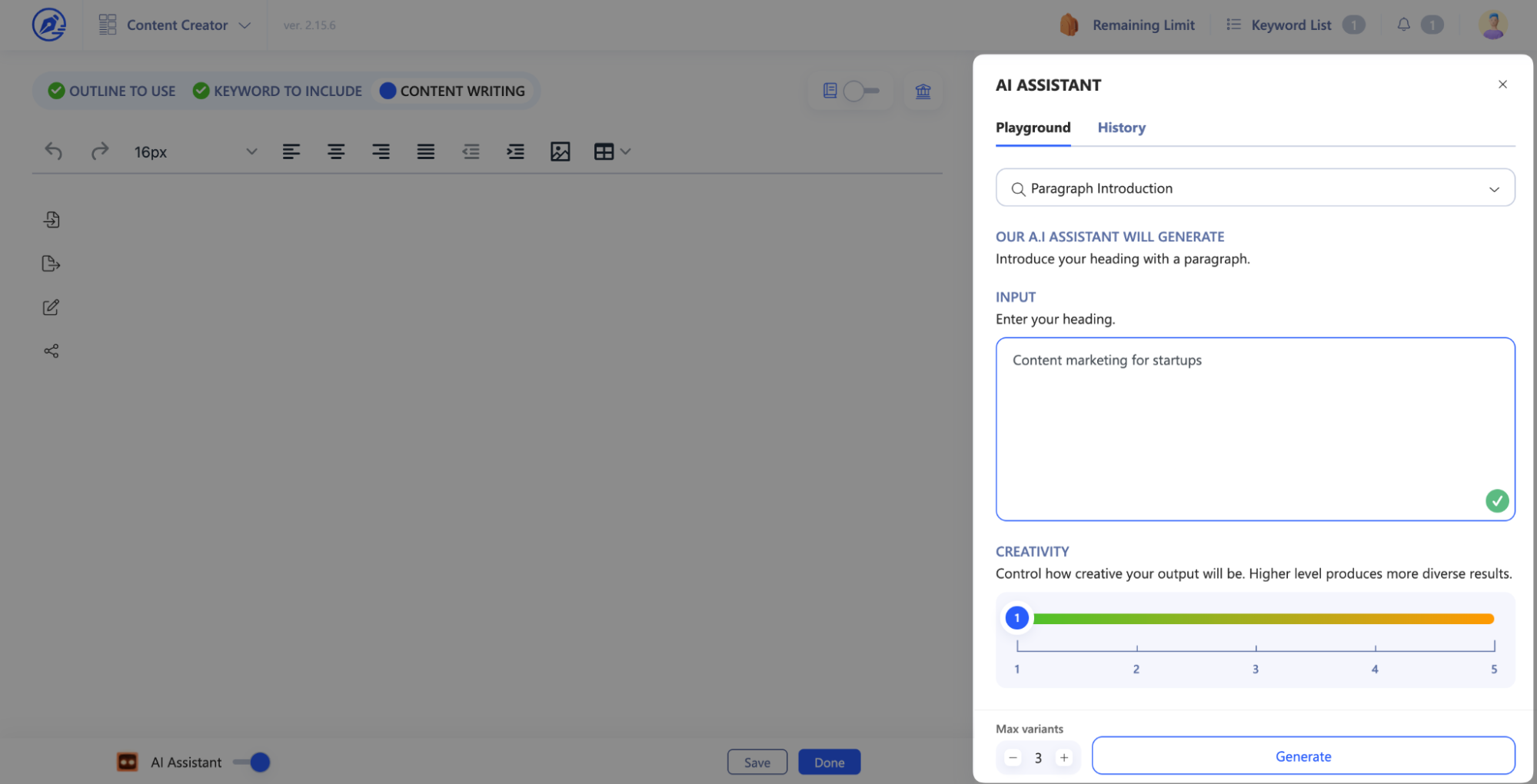Click the Keyword List count badge
Image resolution: width=1537 pixels, height=784 pixels.
pos(1353,25)
